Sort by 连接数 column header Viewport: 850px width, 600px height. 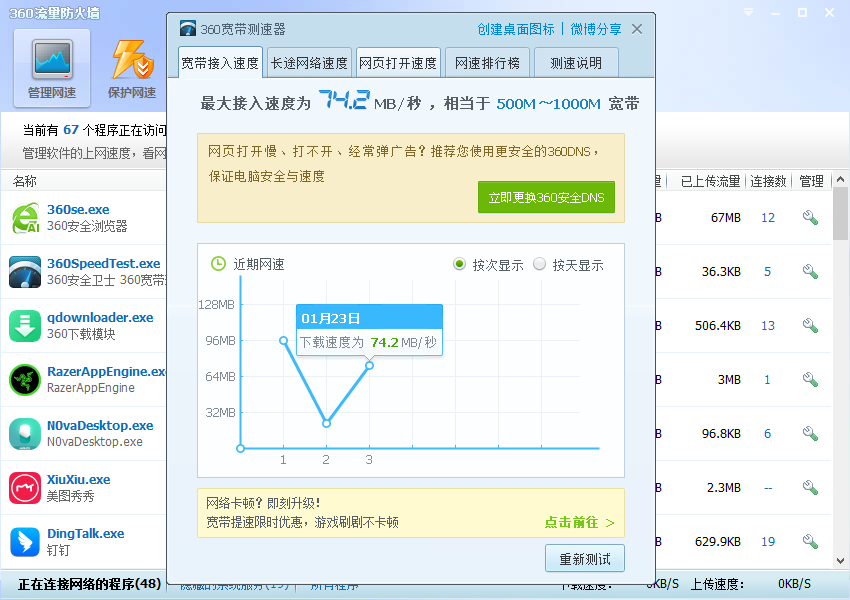[768, 182]
